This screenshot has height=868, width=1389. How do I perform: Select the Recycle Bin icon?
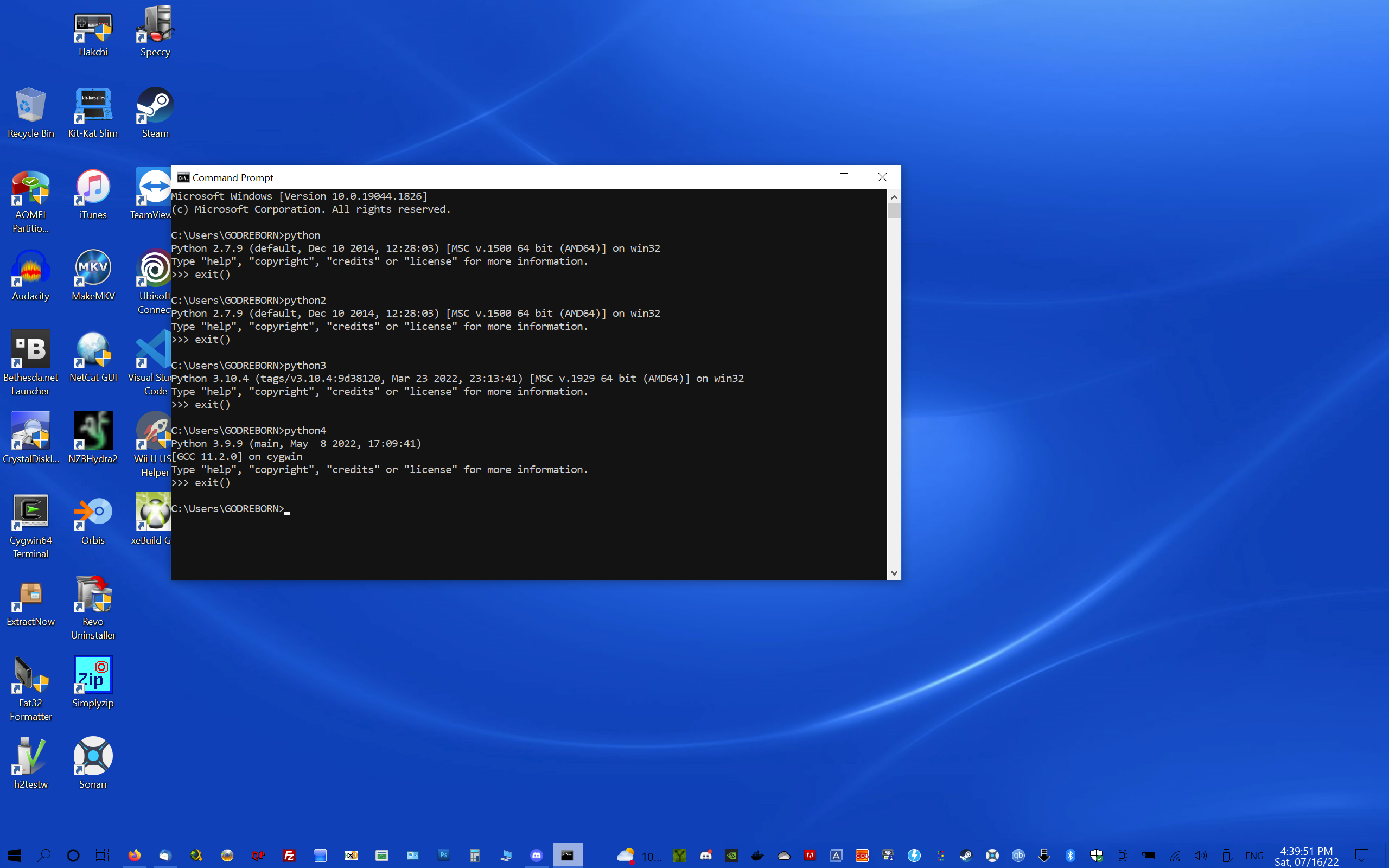[30, 113]
